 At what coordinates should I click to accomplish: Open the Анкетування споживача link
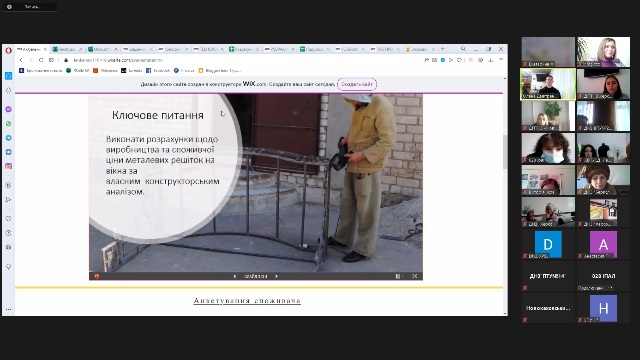(247, 301)
